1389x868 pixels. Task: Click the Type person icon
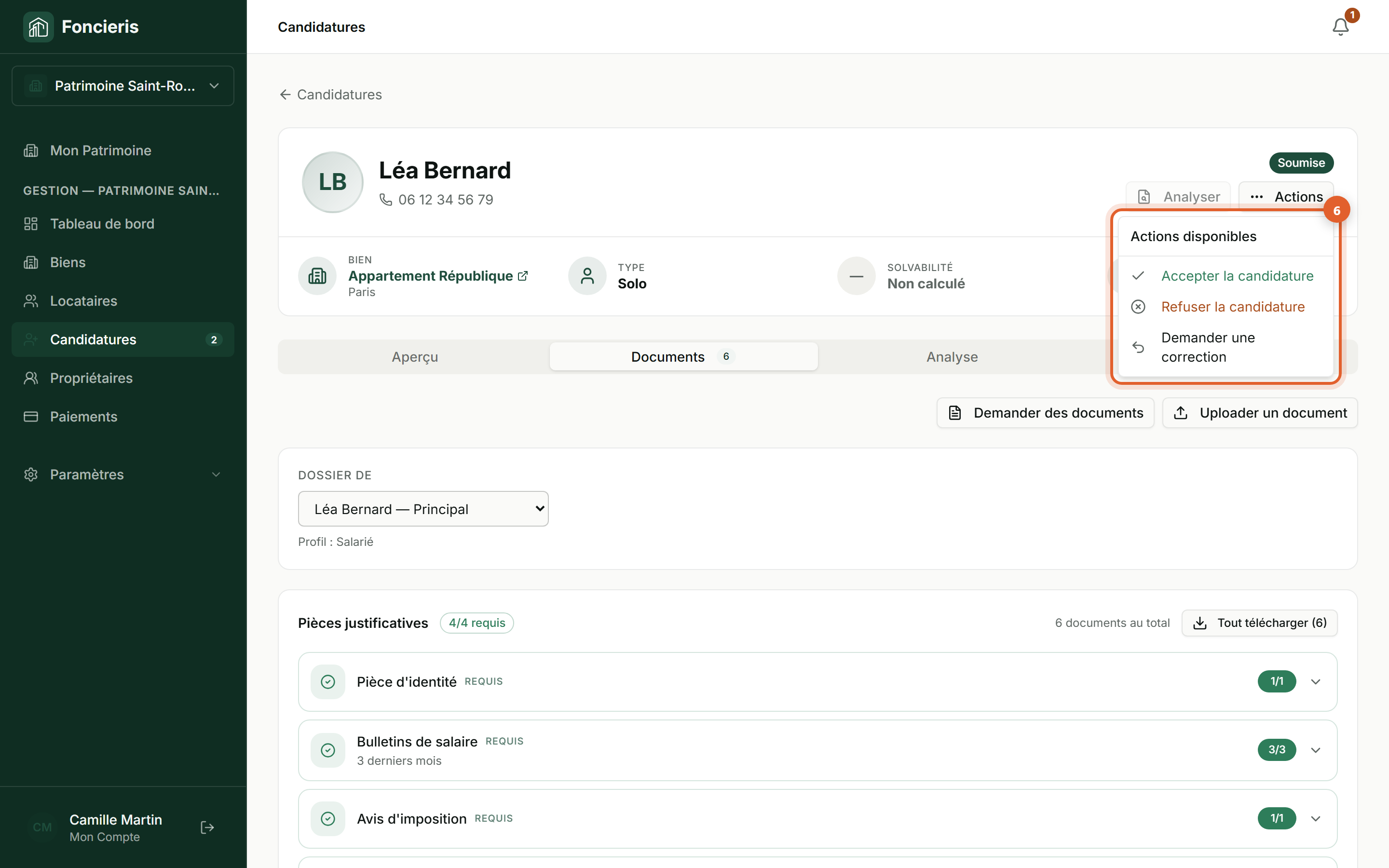pyautogui.click(x=587, y=276)
